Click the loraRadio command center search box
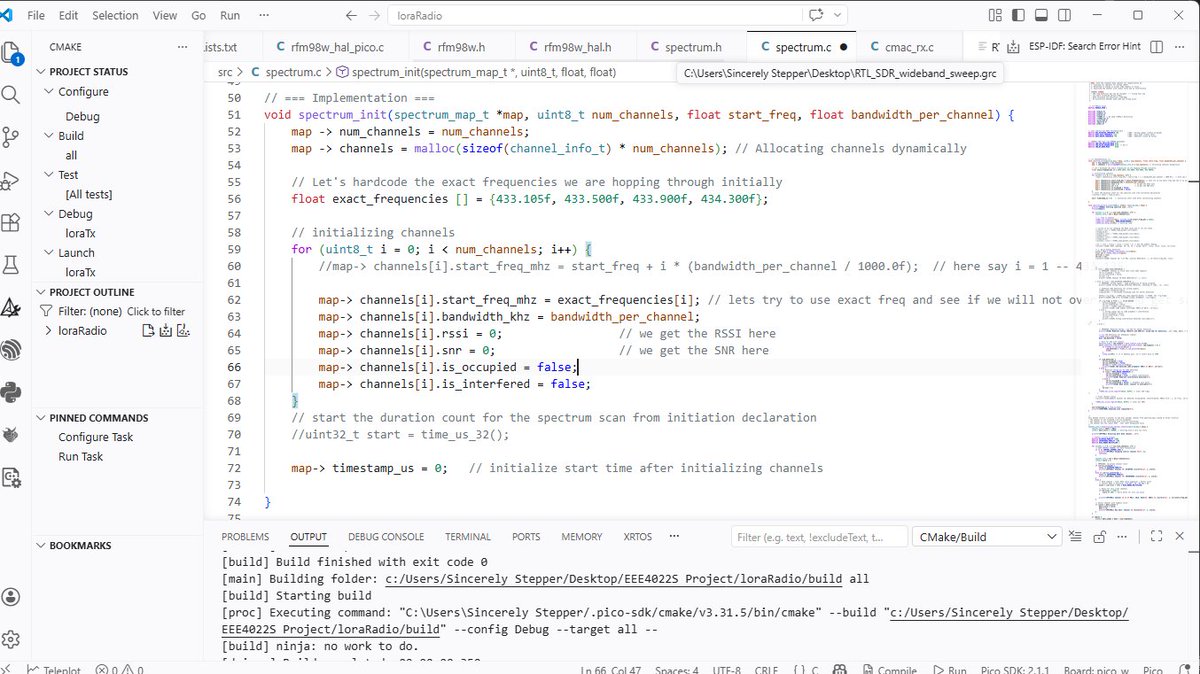This screenshot has height=674, width=1200. click(x=595, y=16)
